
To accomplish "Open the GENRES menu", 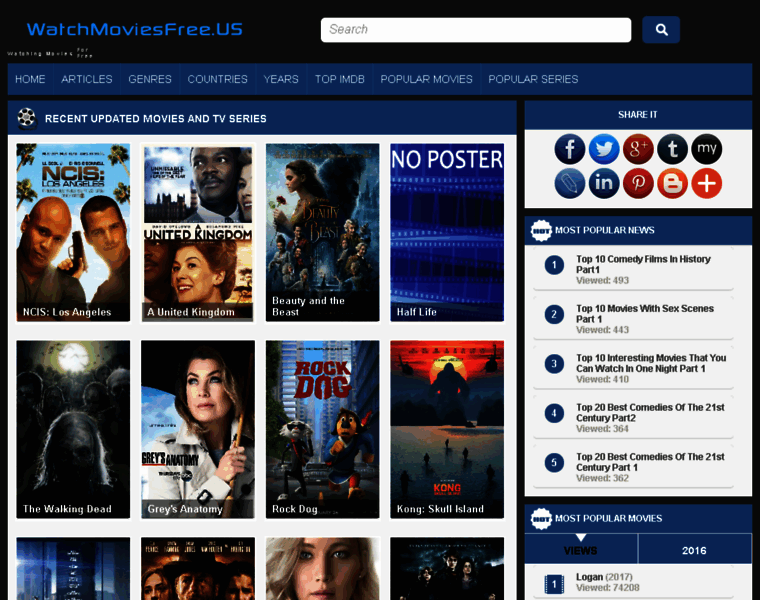I will [x=150, y=79].
